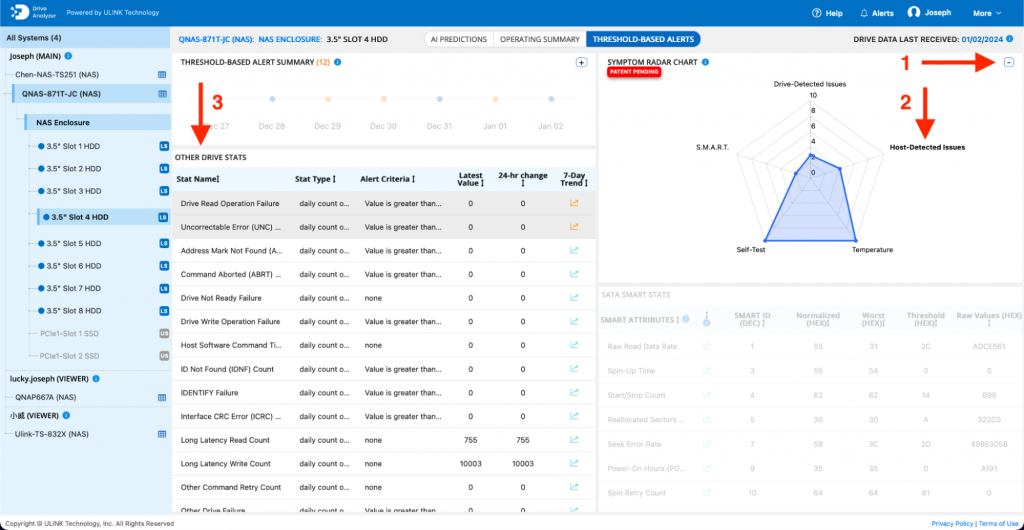Select the Dec 30 timeline dot
This screenshot has width=1024, height=530.
[x=383, y=99]
